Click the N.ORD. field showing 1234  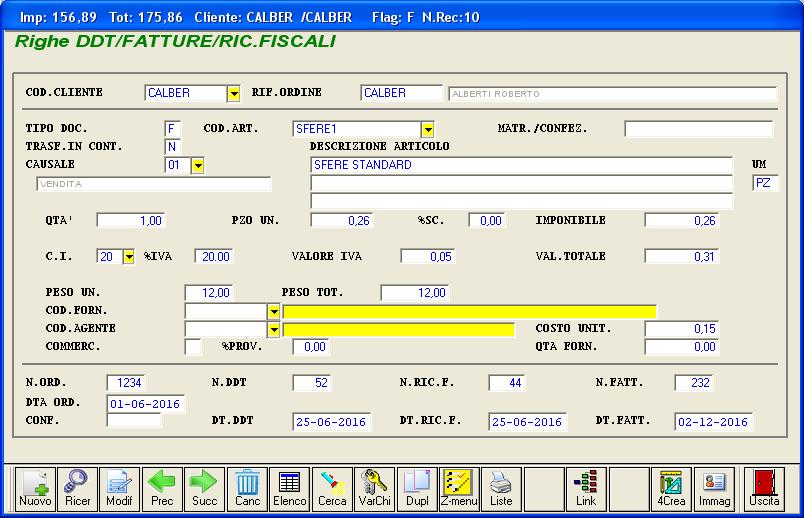pos(126,383)
